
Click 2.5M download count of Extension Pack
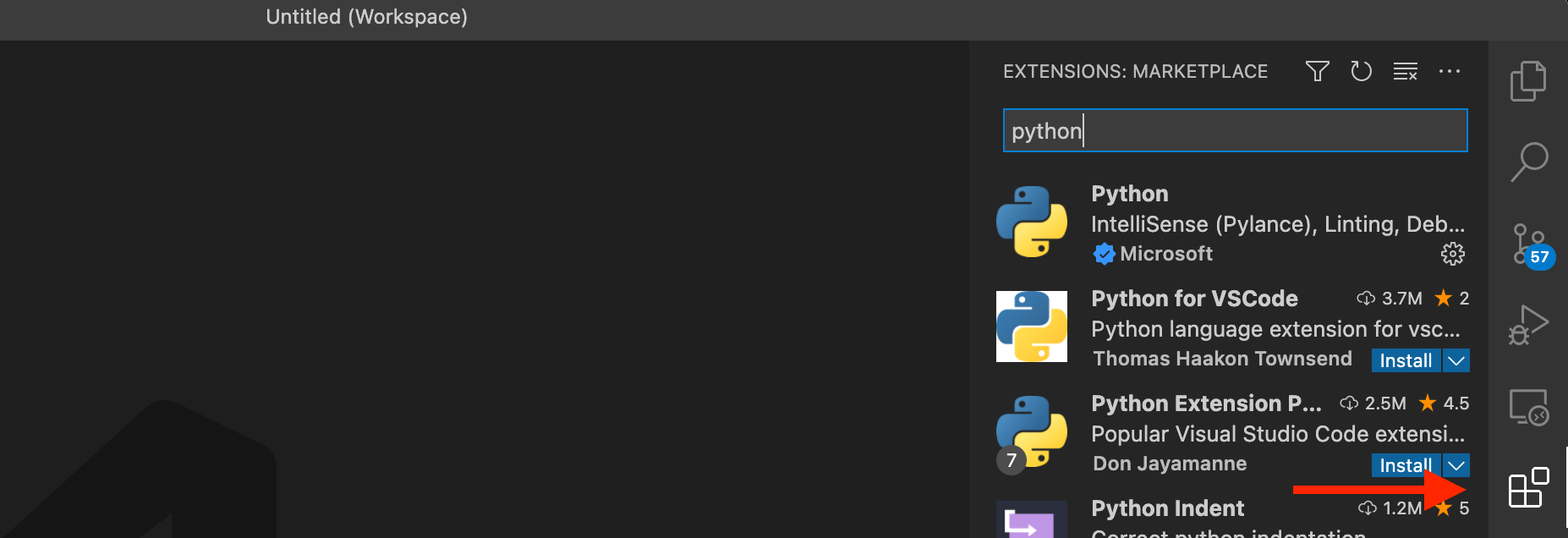point(1373,403)
